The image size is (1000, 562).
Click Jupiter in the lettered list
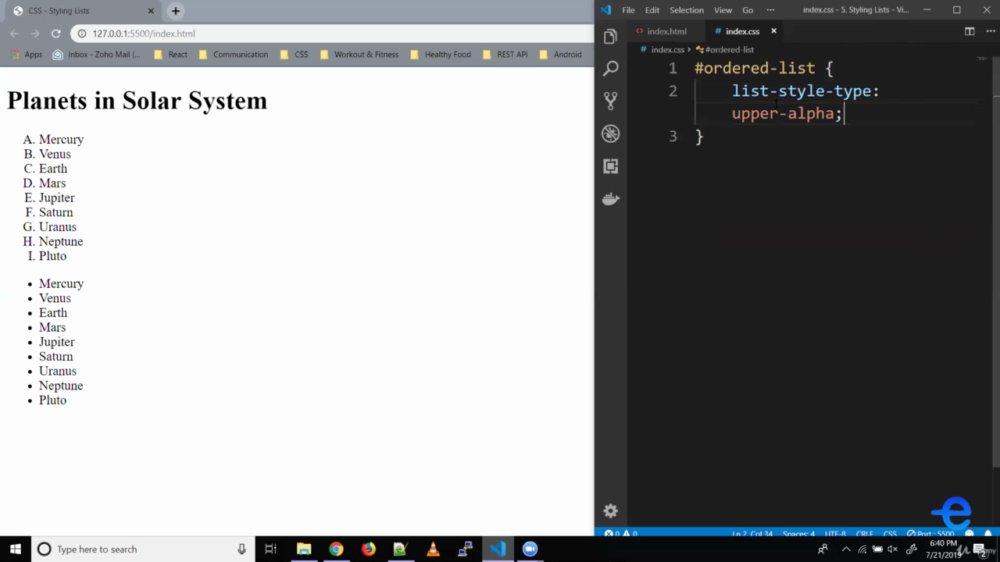click(56, 198)
